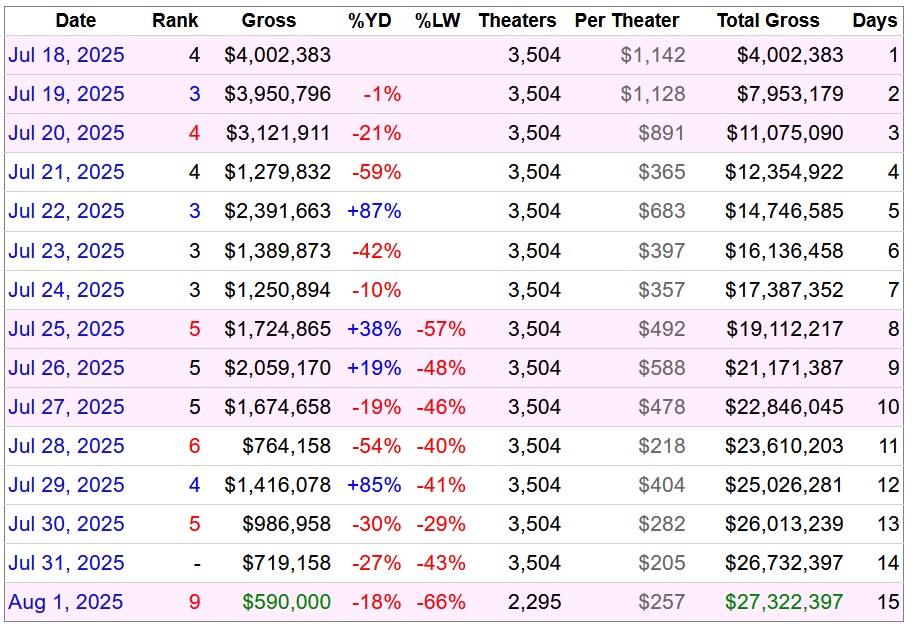Viewport: 914px width, 632px height.
Task: Select the $1,389,873 gross value
Action: pos(277,251)
